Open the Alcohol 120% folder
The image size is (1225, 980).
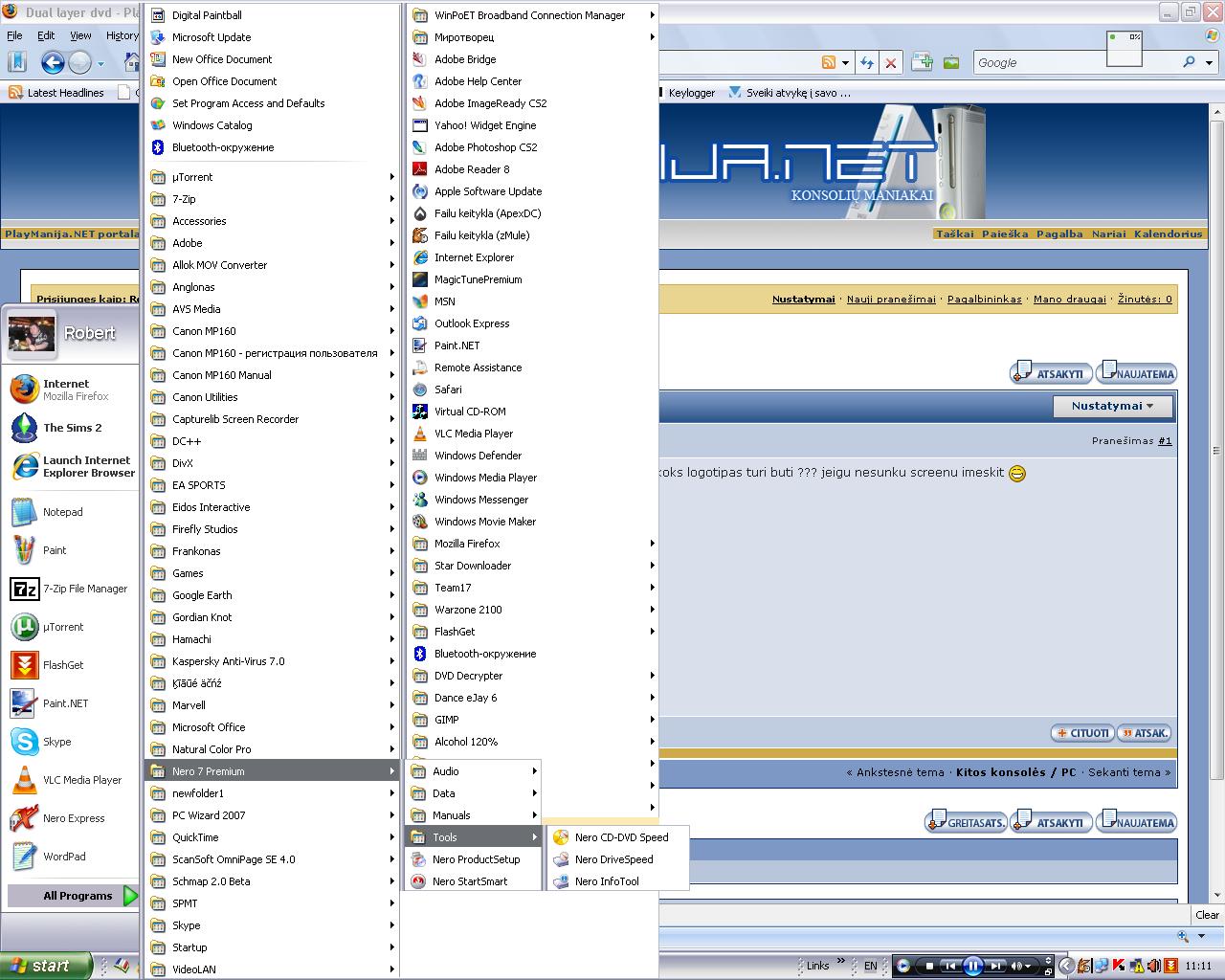tap(532, 742)
